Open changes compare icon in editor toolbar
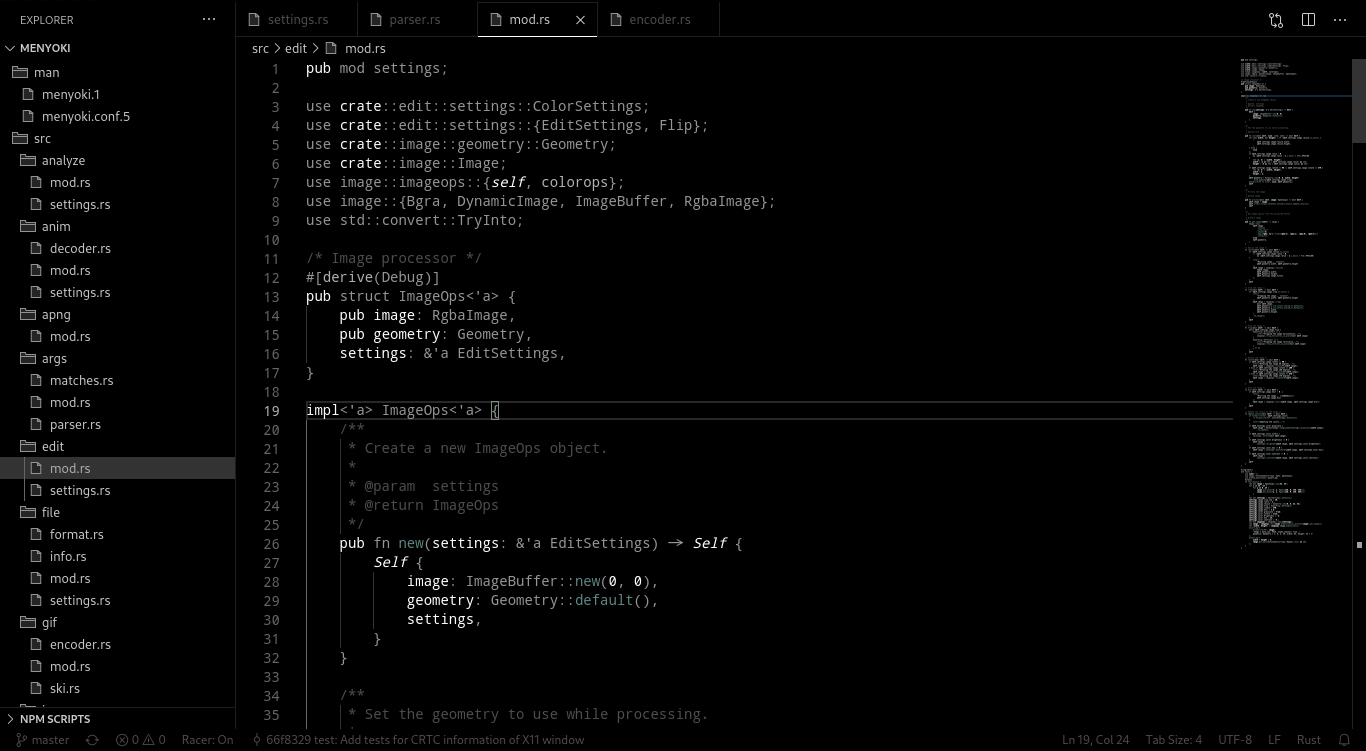The height and width of the screenshot is (751, 1366). 1276,19
